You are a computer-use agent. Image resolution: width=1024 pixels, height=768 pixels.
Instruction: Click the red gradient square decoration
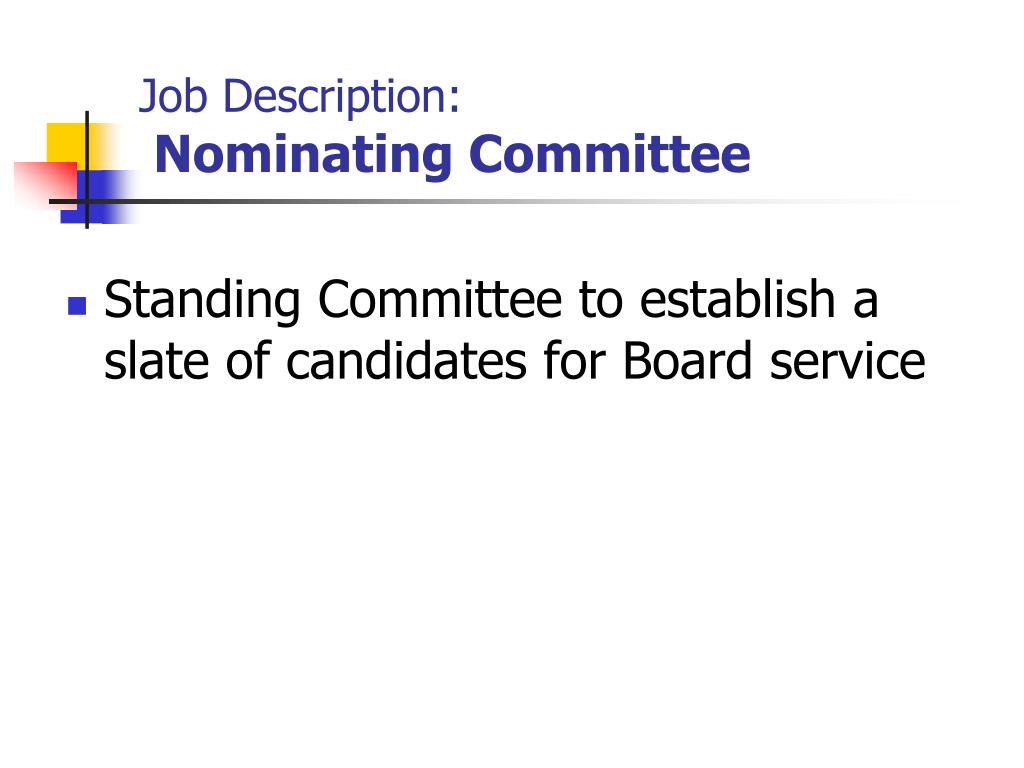[x=44, y=185]
